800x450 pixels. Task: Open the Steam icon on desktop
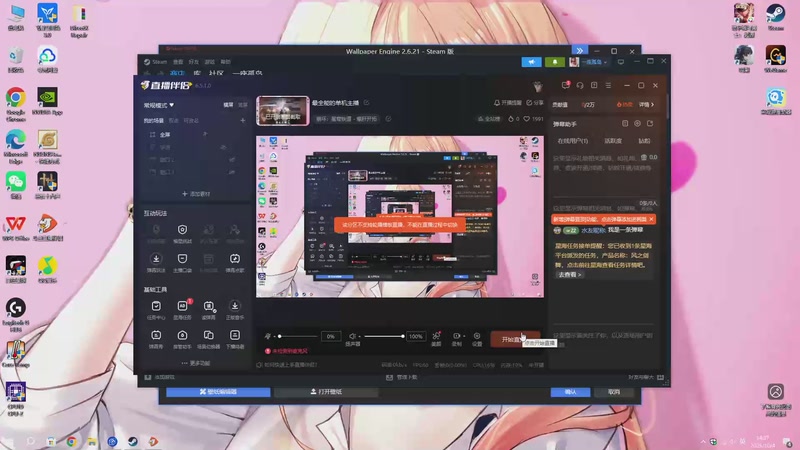pos(776,17)
